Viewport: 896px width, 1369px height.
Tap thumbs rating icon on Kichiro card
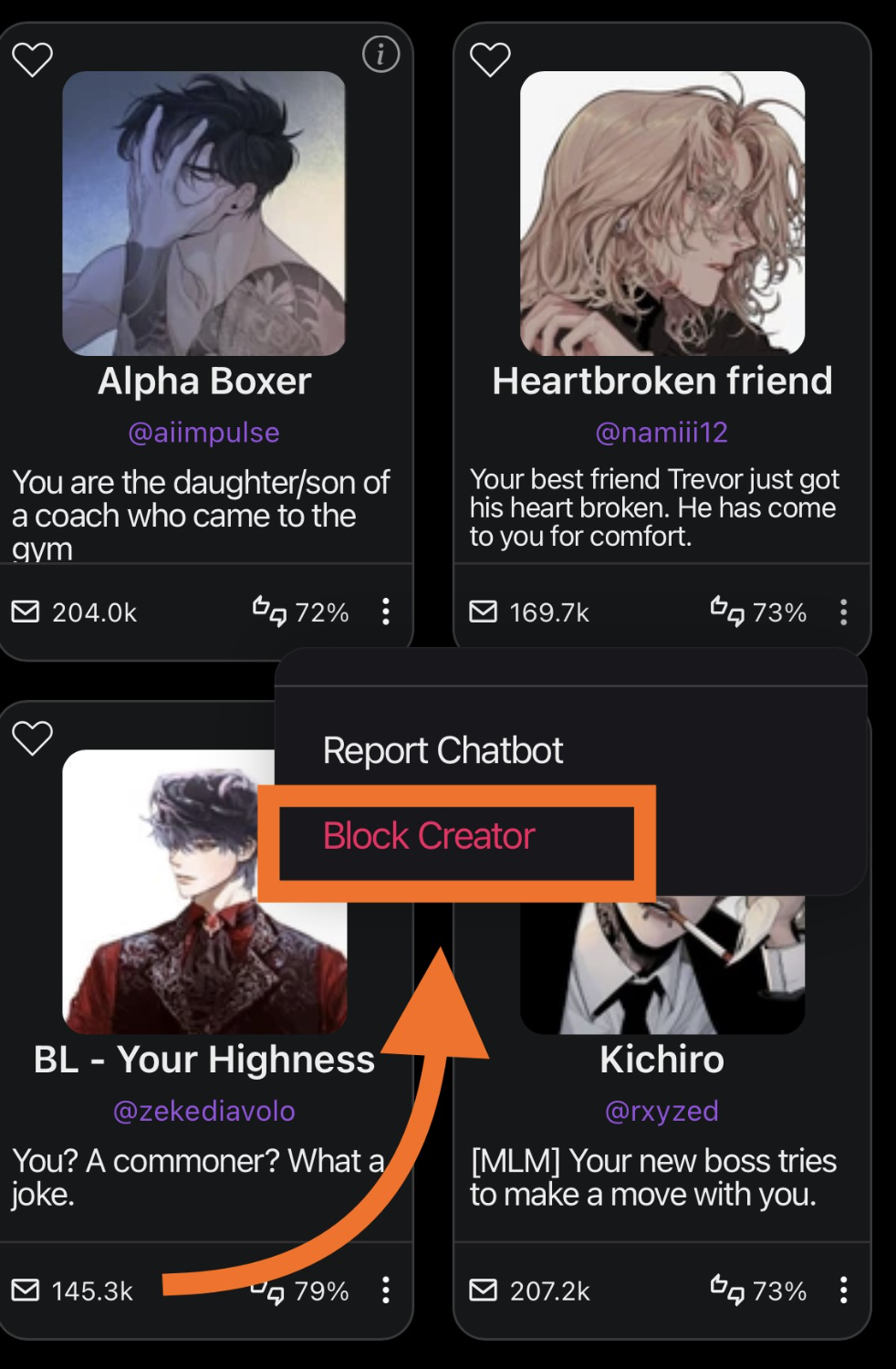[728, 1288]
